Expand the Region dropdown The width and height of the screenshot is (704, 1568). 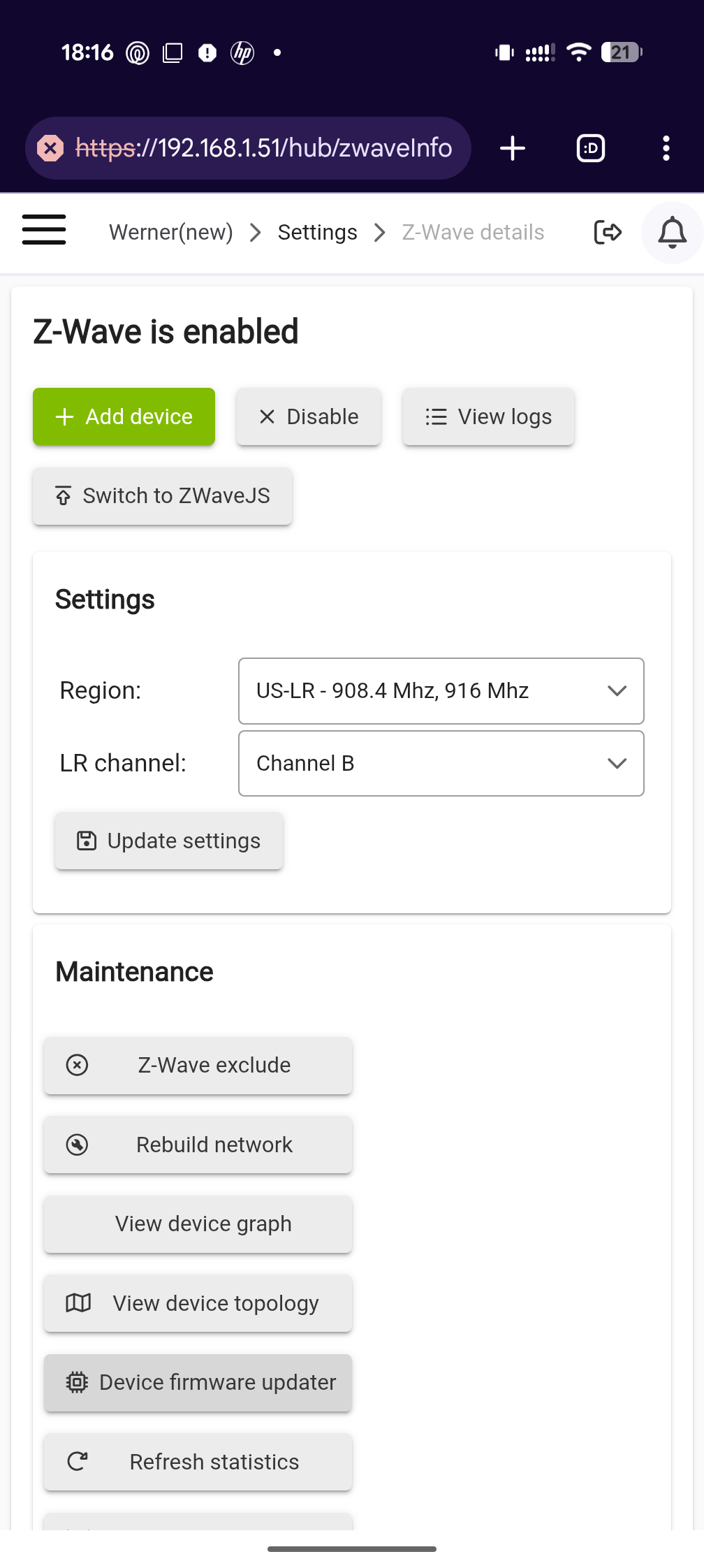pos(441,691)
